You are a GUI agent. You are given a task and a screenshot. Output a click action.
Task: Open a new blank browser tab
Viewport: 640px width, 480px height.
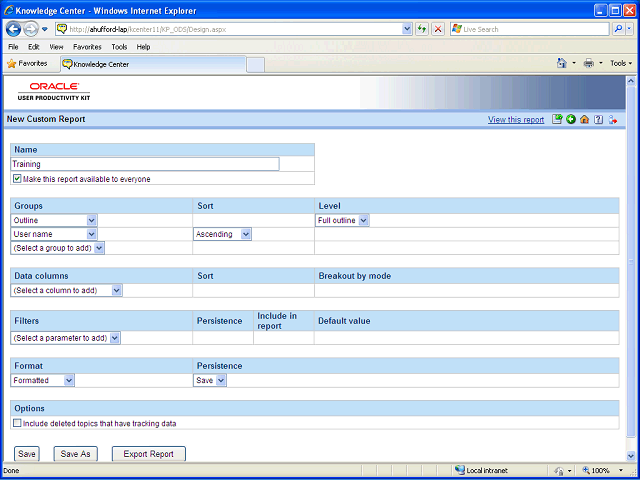click(256, 65)
